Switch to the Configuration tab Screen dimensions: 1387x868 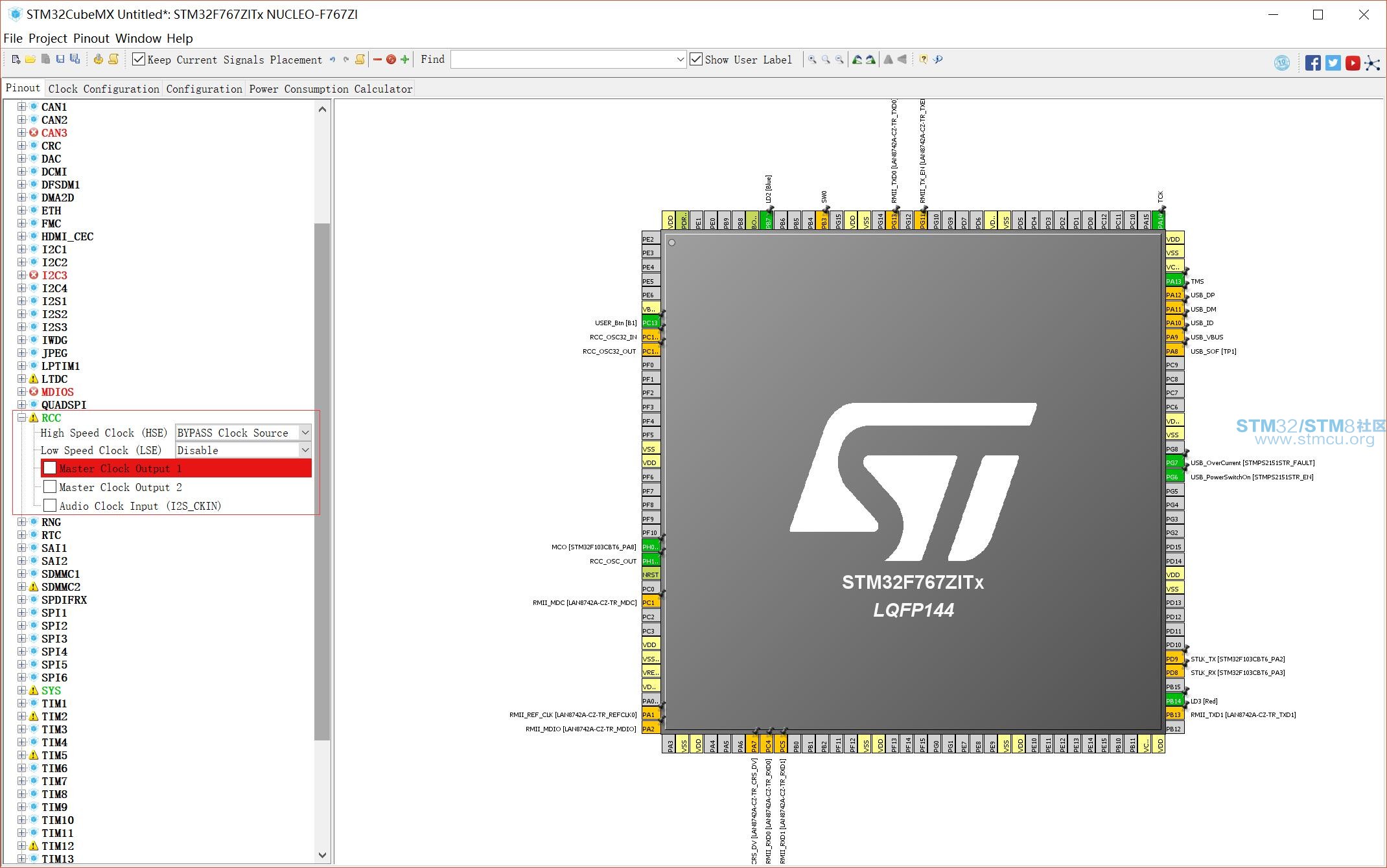tap(204, 89)
